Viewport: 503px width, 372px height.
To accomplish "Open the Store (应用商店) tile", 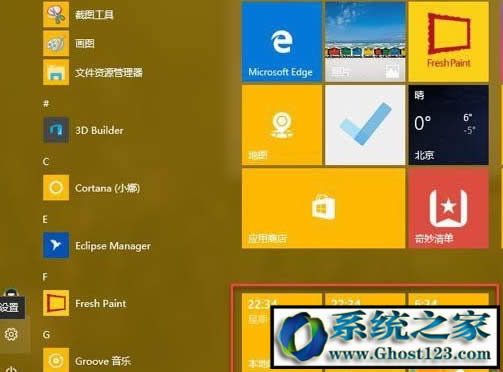I will click(323, 208).
